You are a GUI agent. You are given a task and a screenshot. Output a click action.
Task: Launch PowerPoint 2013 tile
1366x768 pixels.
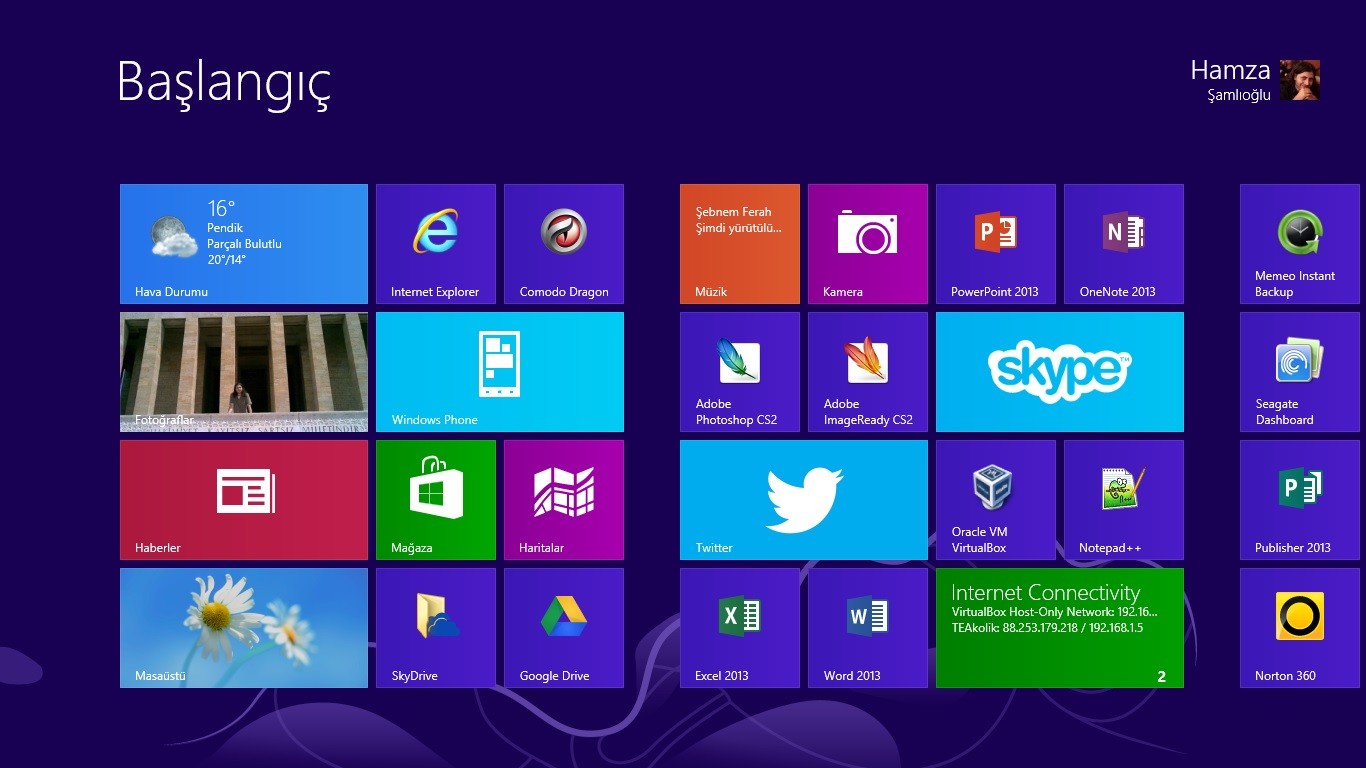coord(996,244)
